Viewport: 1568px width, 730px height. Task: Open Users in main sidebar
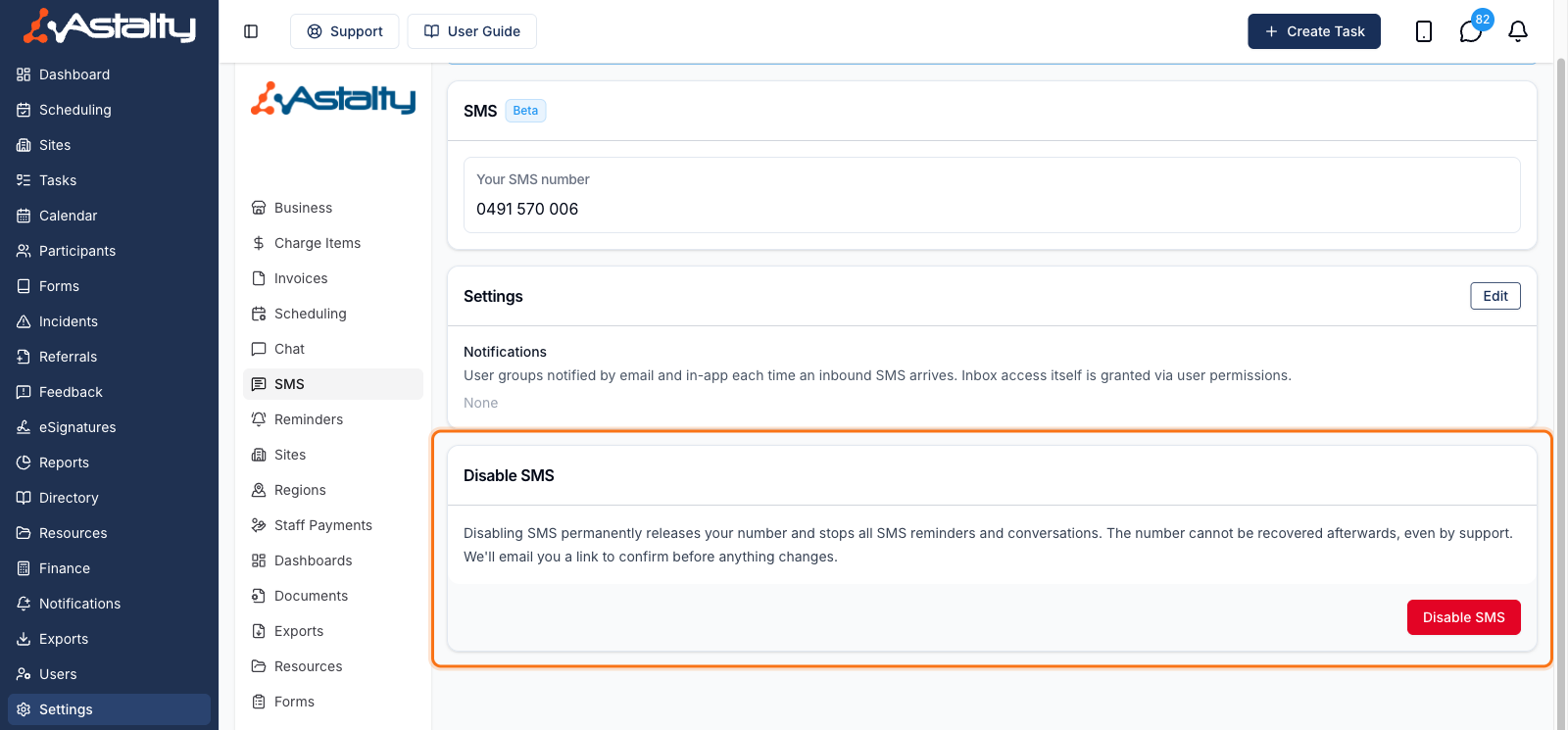pos(109,674)
